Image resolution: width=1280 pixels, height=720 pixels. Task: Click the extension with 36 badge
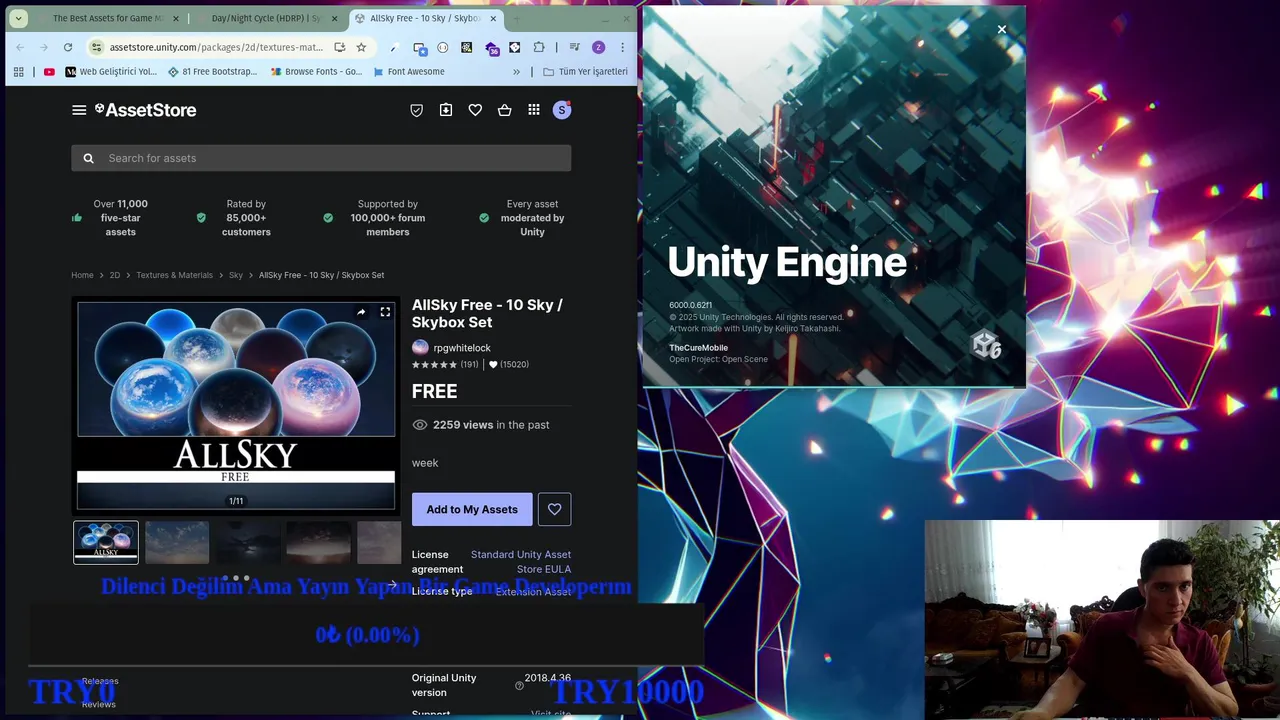(x=492, y=47)
